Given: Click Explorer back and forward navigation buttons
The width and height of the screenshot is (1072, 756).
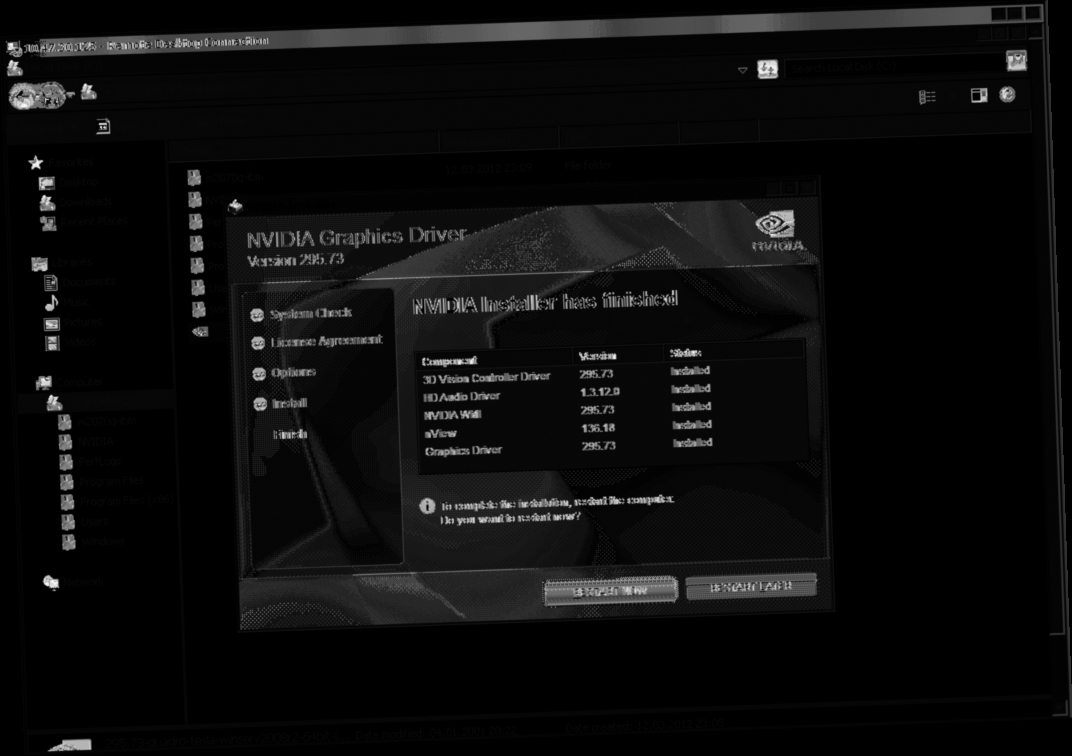Looking at the screenshot, I should coord(38,96).
